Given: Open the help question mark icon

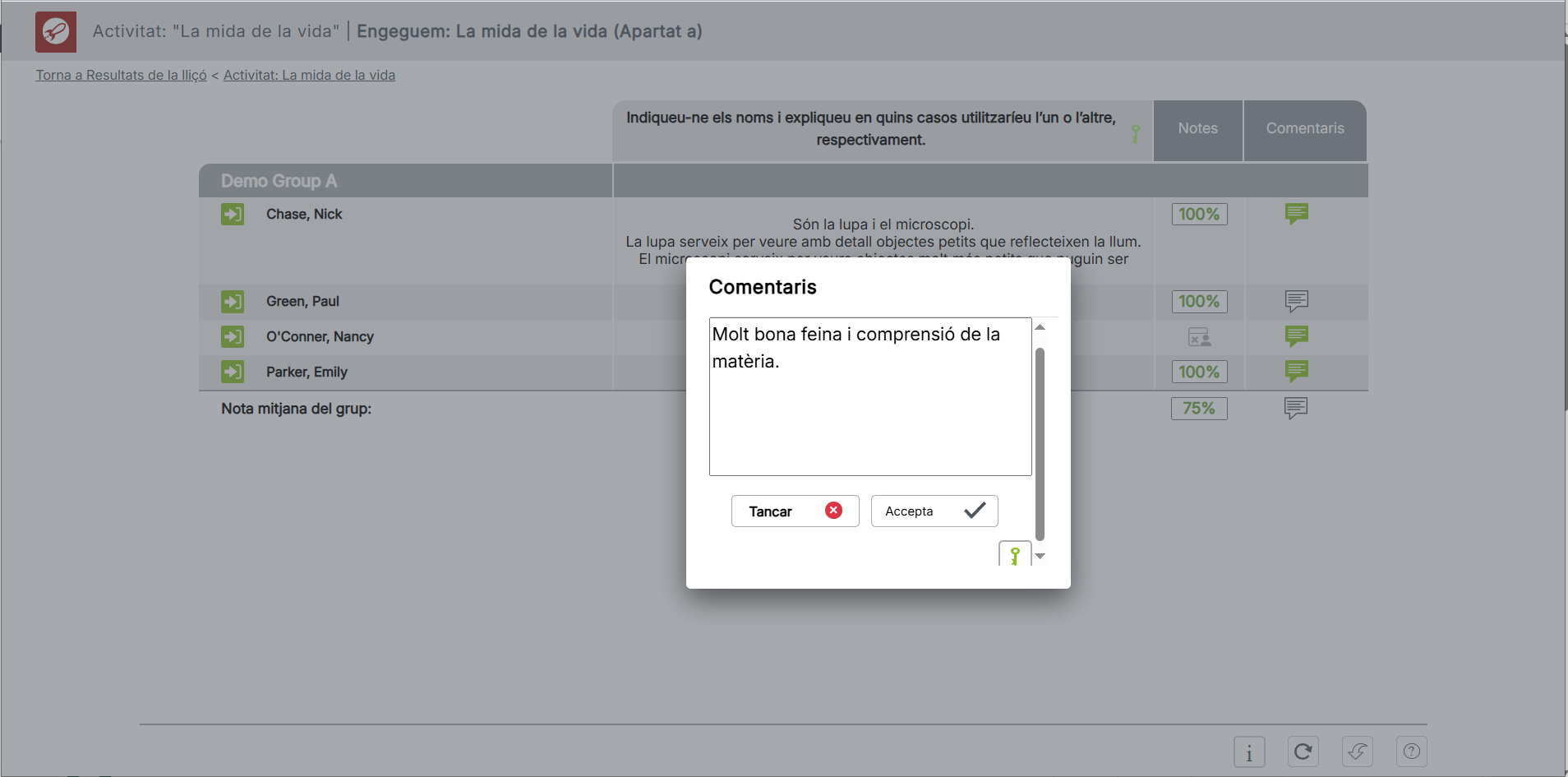Looking at the screenshot, I should coord(1411,752).
